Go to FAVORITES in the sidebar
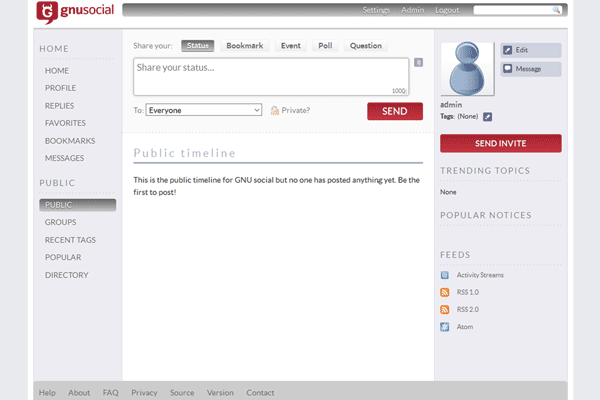Screen dimensions: 600x400 [65, 123]
